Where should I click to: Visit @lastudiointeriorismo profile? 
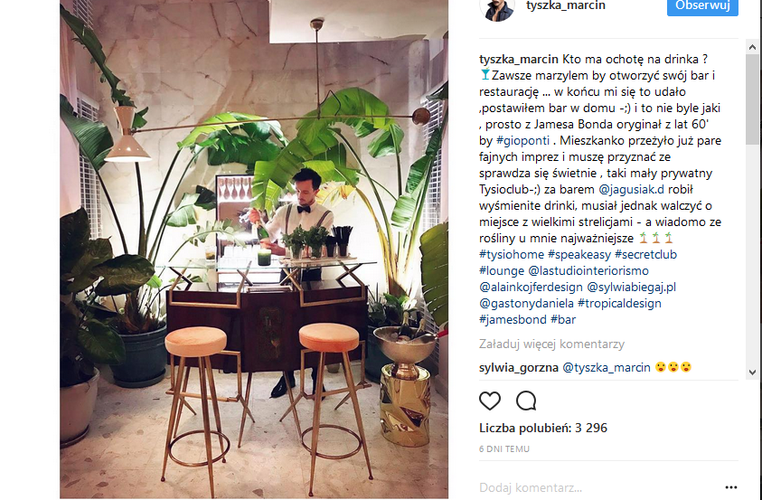tap(589, 271)
